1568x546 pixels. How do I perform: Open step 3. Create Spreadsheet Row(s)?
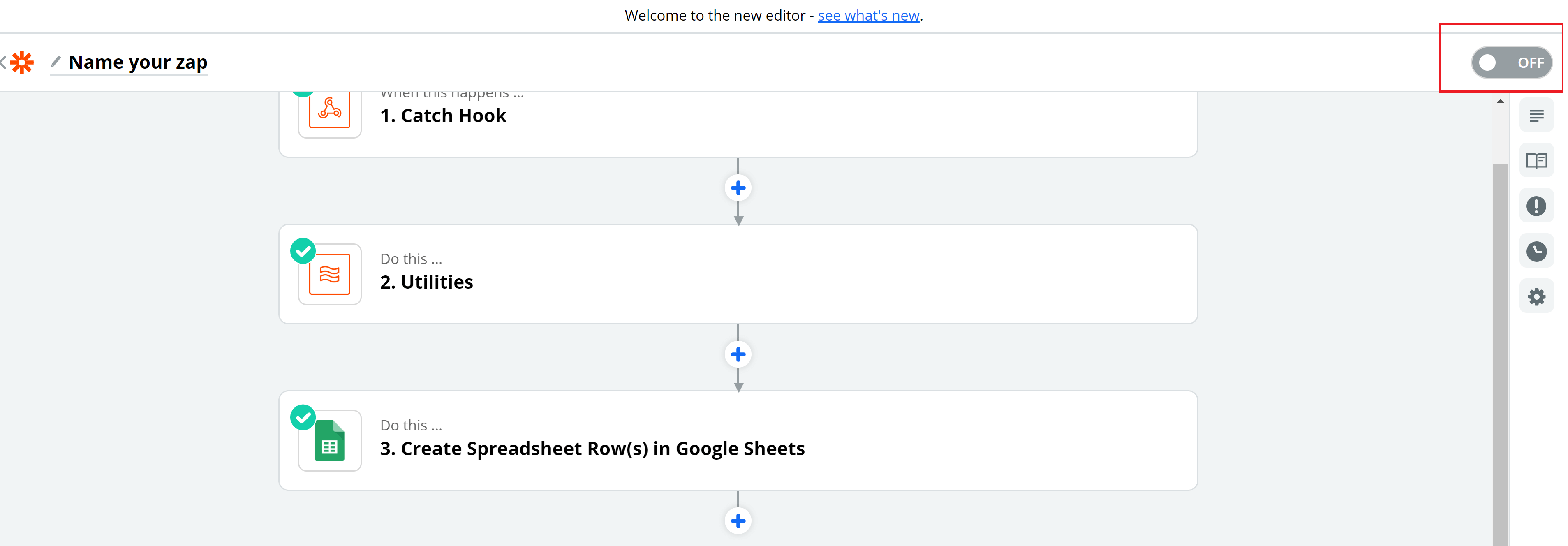click(738, 441)
